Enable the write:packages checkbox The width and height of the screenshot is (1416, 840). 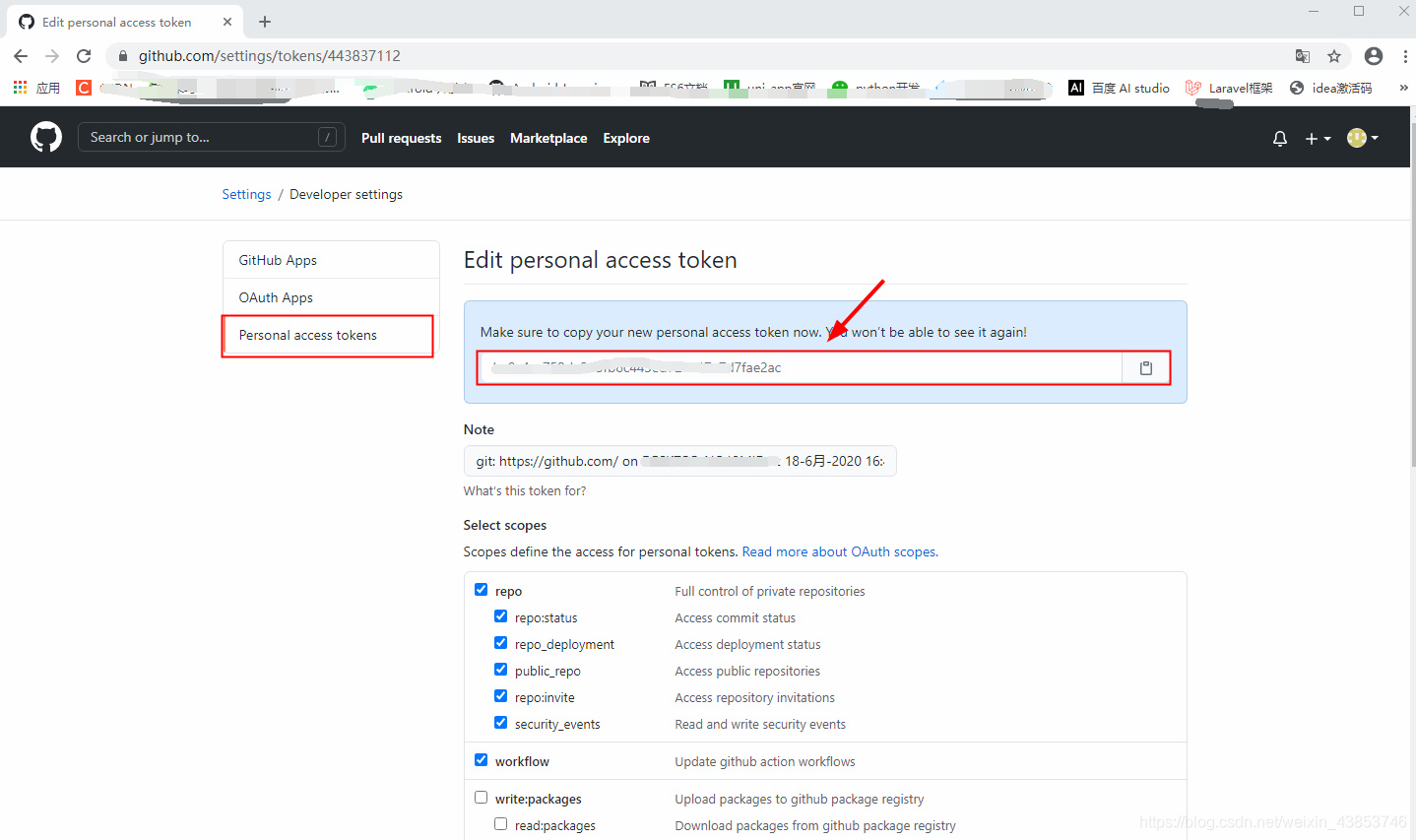(481, 797)
